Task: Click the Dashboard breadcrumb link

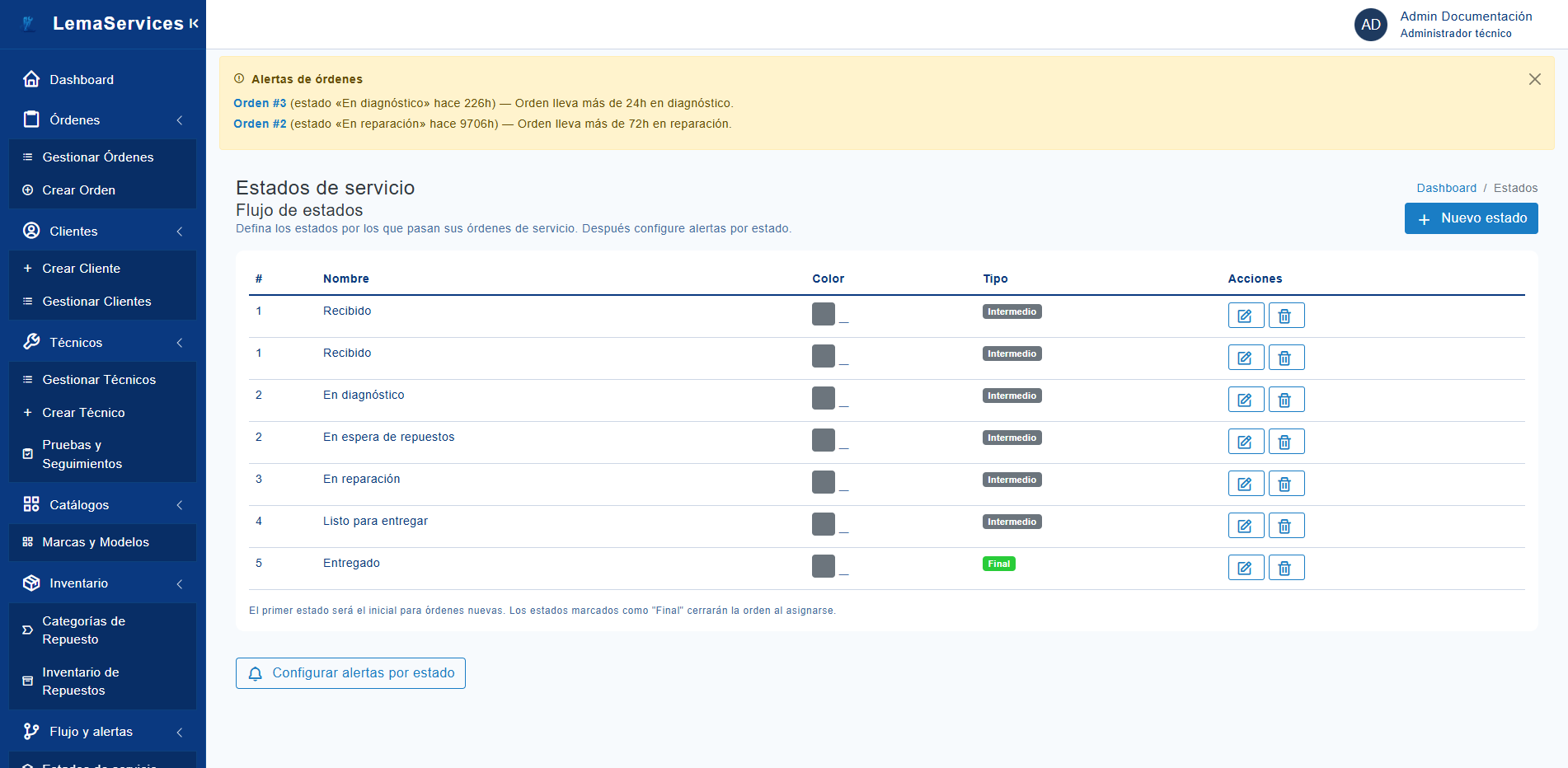Action: [1446, 188]
